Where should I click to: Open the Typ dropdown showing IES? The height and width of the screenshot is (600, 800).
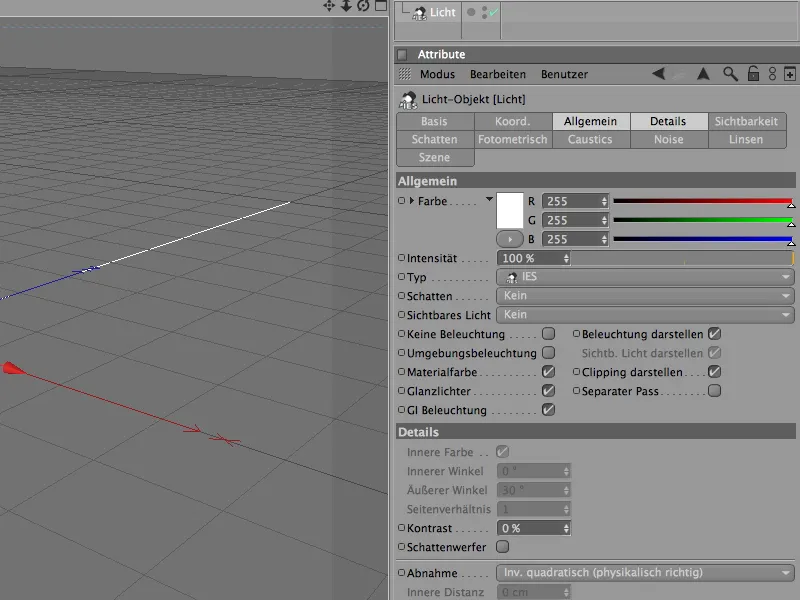[645, 277]
